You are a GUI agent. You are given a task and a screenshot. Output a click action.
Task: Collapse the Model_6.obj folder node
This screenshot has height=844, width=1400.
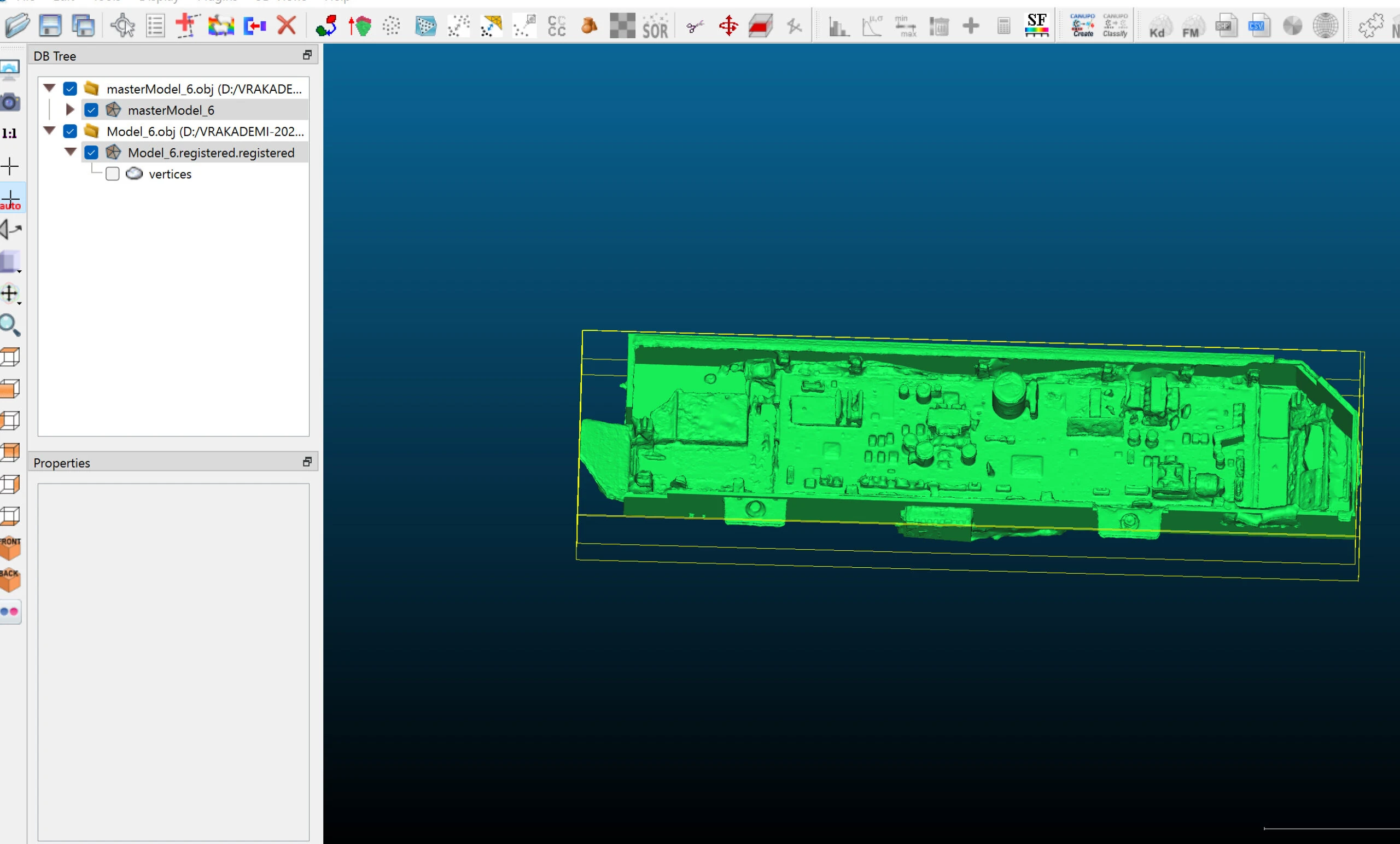[x=49, y=131]
